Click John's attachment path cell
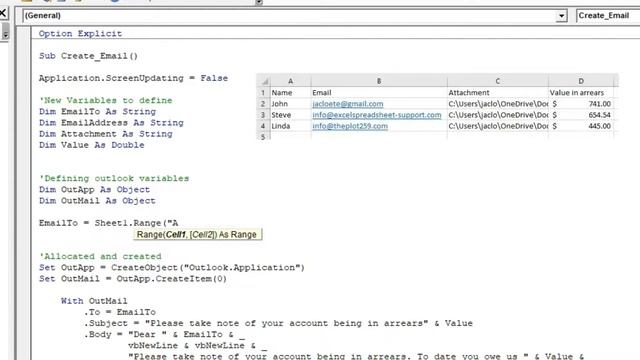Image resolution: width=640 pixels, height=360 pixels. pos(498,104)
